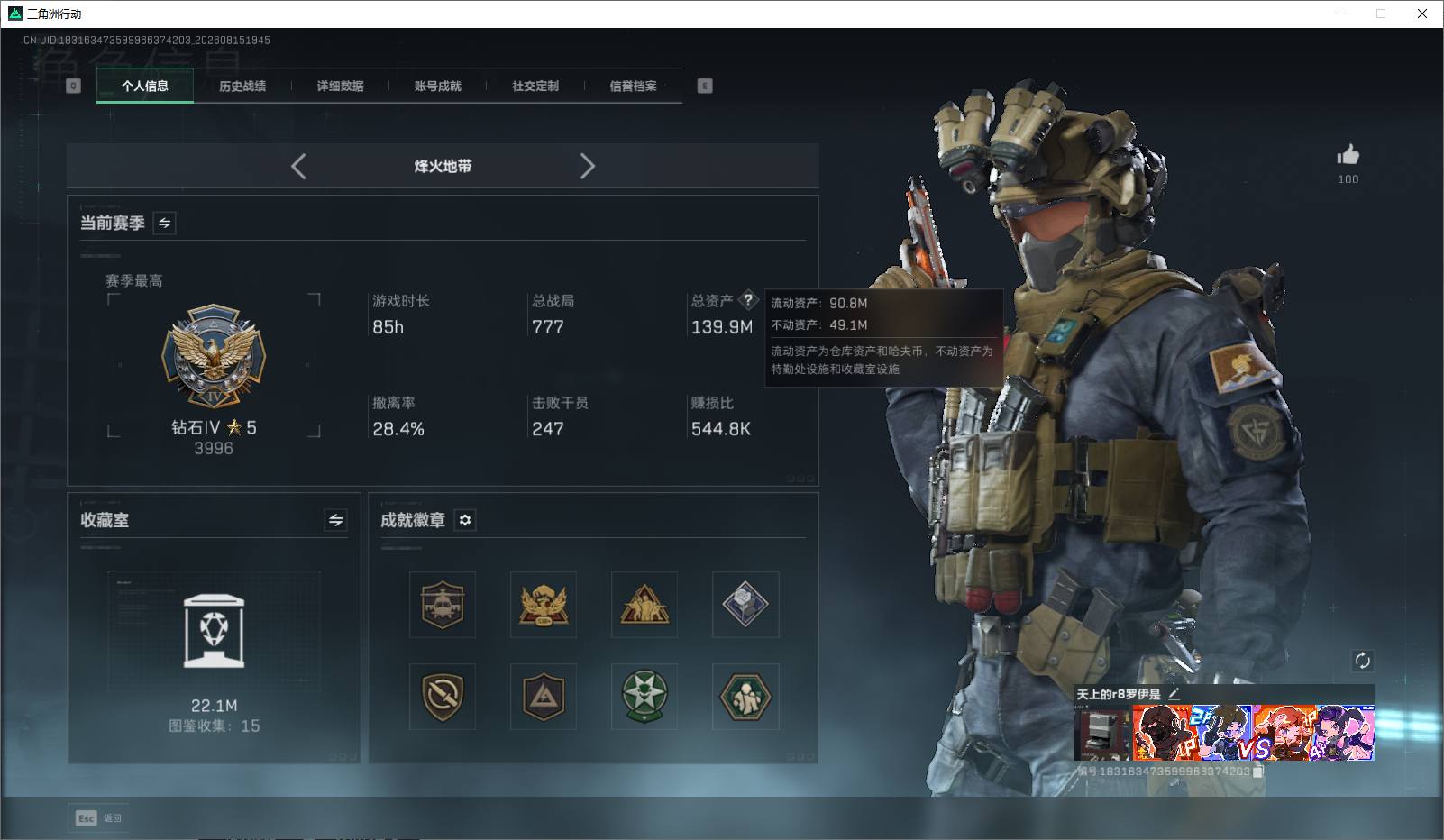1444x840 pixels.
Task: Switch to the 详细数据 tab
Action: click(x=340, y=86)
